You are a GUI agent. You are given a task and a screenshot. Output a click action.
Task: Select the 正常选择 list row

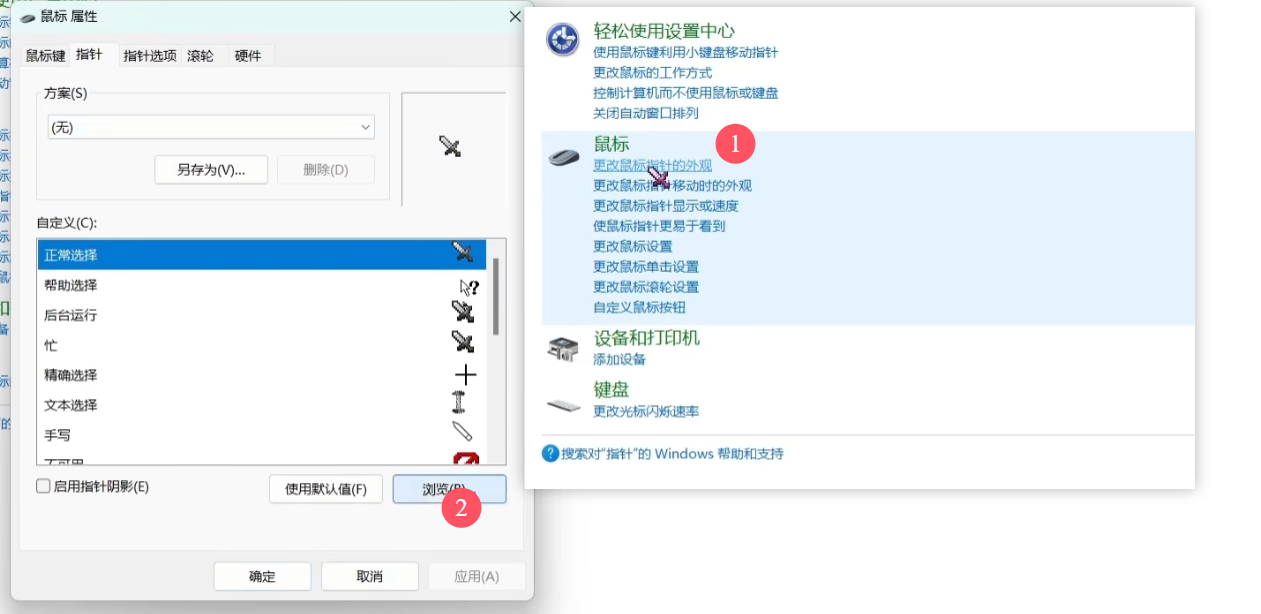pyautogui.click(x=262, y=255)
